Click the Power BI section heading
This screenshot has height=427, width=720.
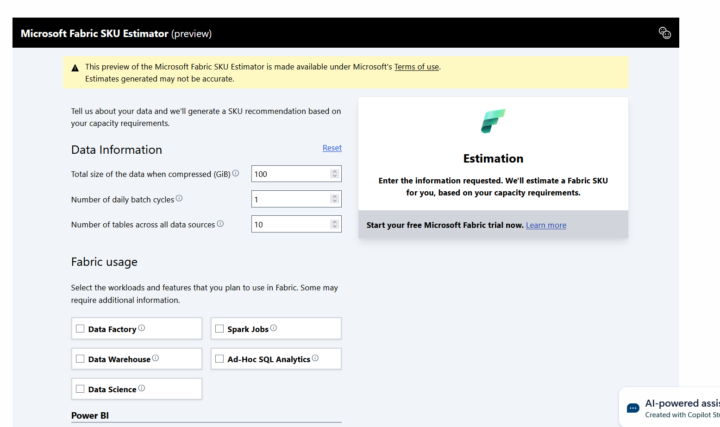point(90,416)
